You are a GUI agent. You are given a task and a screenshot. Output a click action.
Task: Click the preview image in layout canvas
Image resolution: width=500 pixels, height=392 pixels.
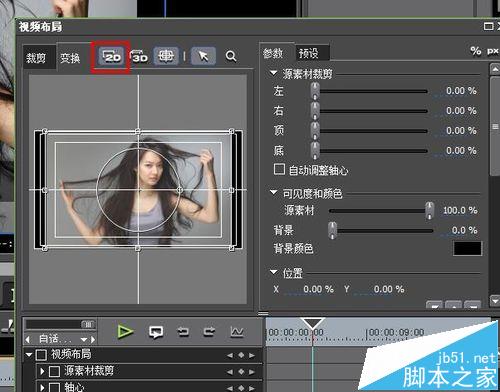pyautogui.click(x=138, y=190)
